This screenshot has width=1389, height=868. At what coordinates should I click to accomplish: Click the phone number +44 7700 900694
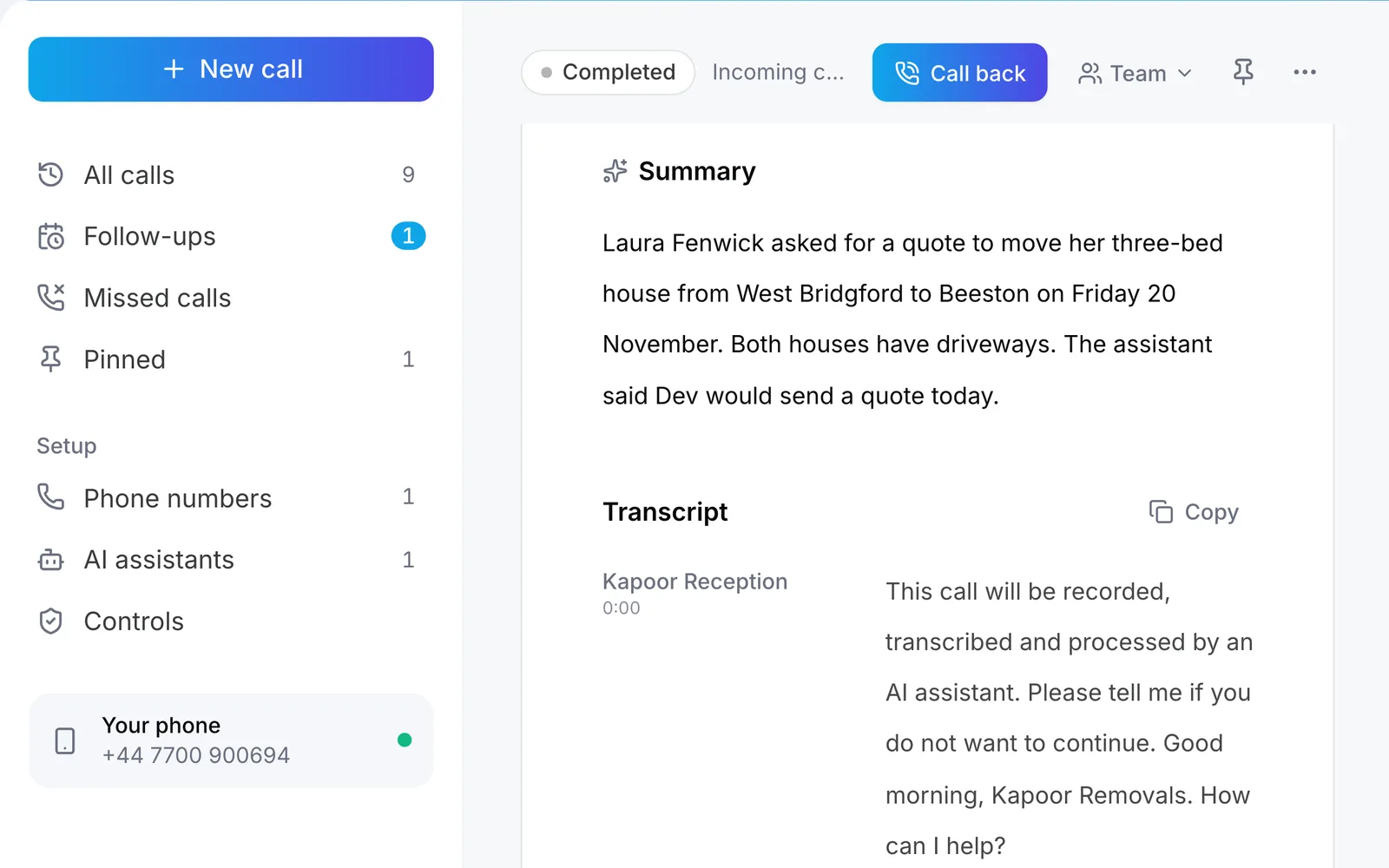point(196,755)
